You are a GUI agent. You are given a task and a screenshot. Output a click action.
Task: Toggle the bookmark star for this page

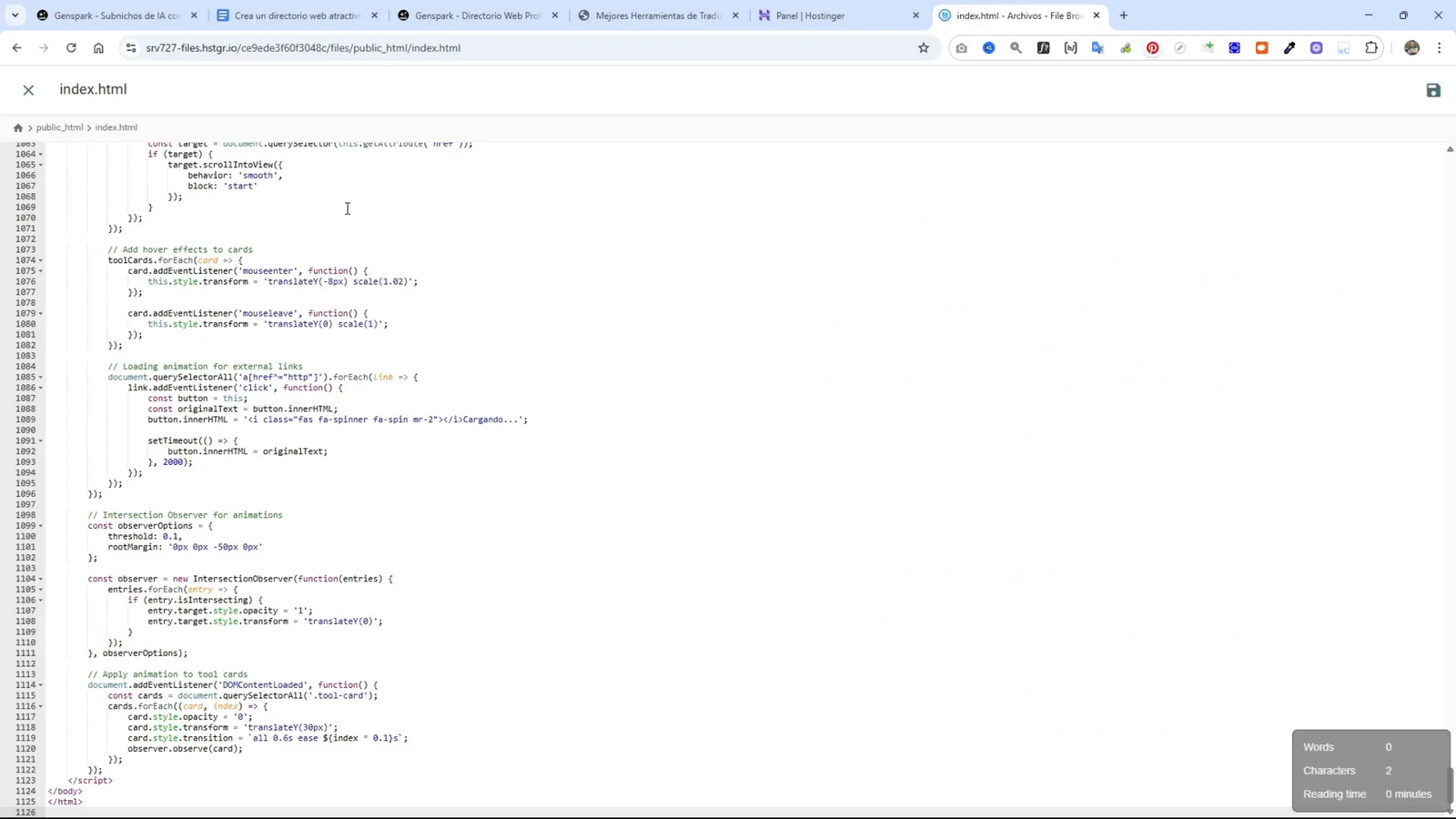[923, 47]
